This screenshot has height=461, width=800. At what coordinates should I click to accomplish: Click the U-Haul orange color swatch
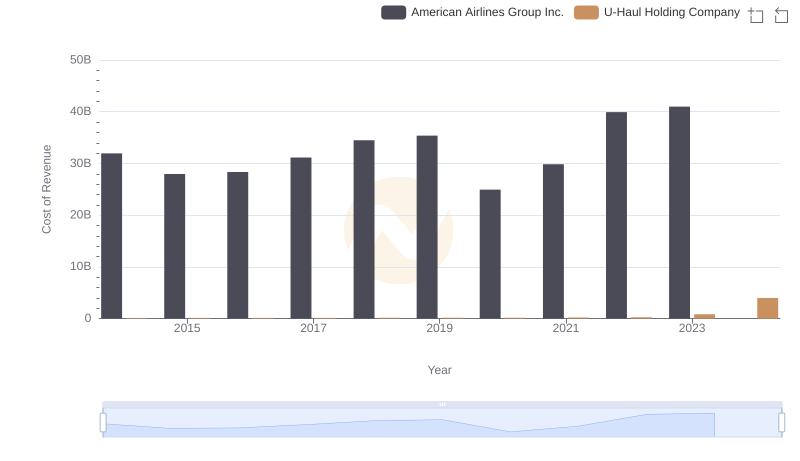pyautogui.click(x=586, y=12)
